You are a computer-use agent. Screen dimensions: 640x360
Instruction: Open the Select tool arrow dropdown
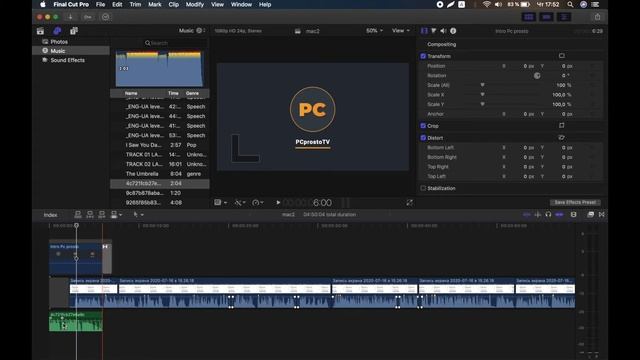pyautogui.click(x=138, y=215)
